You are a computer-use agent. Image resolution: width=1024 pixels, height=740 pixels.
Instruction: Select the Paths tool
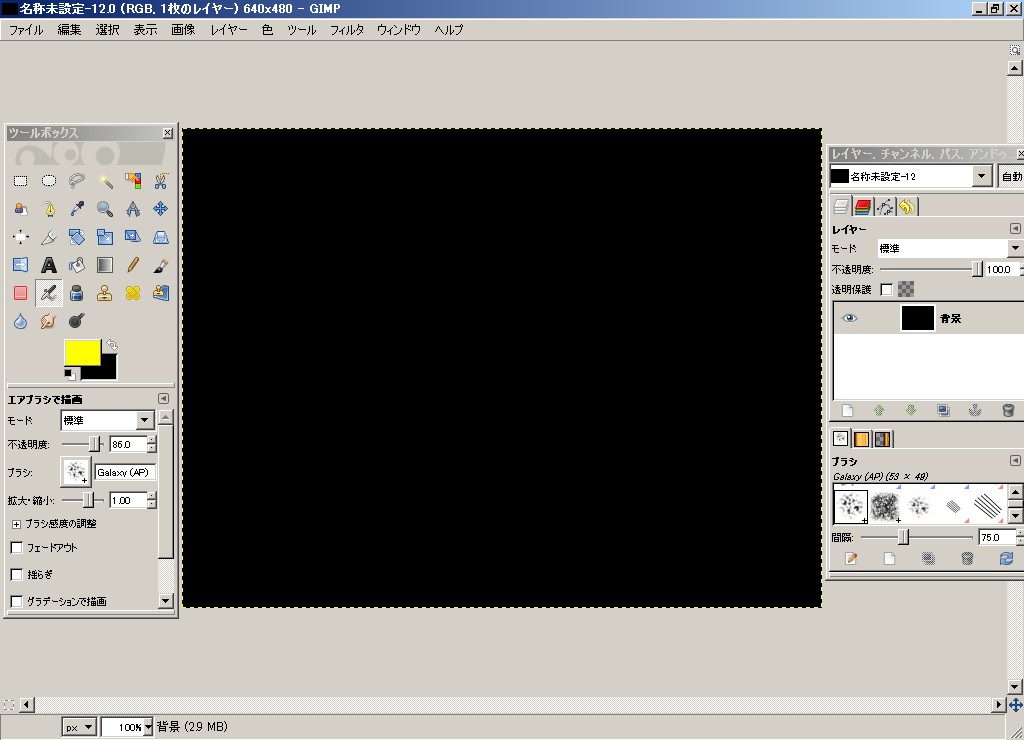[x=49, y=209]
